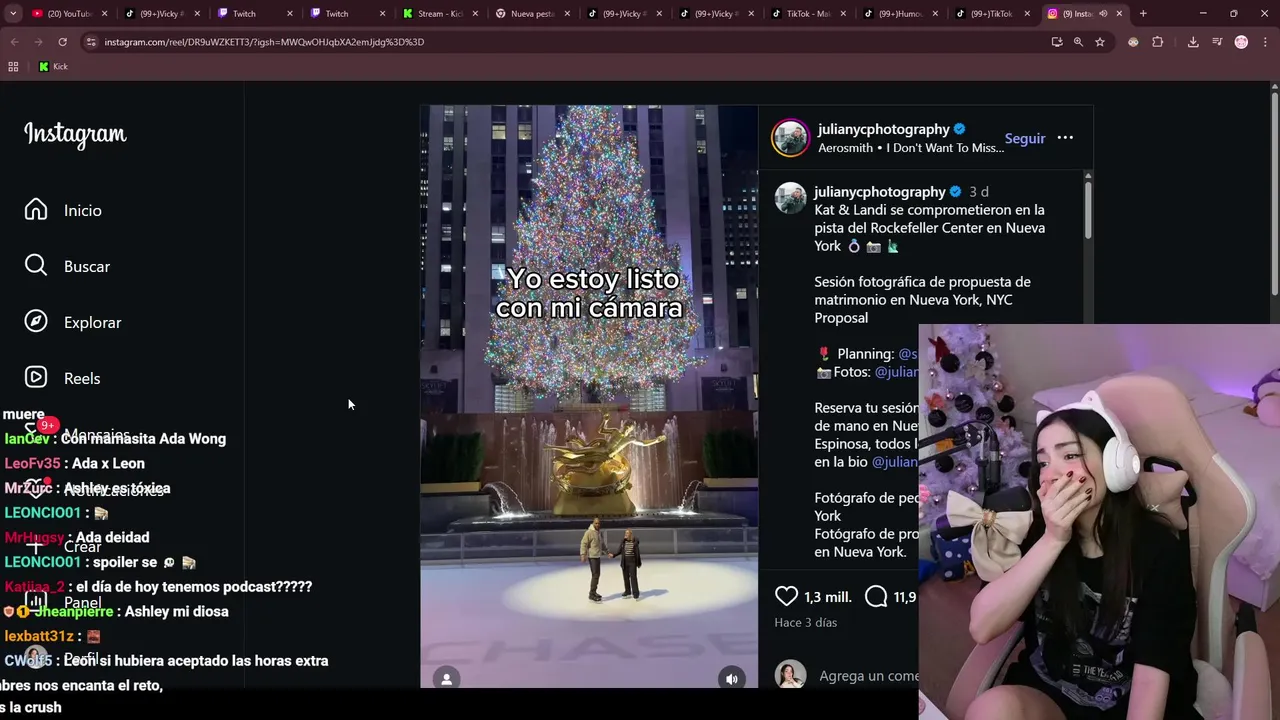
Task: Click the address bar URL
Action: 264,42
